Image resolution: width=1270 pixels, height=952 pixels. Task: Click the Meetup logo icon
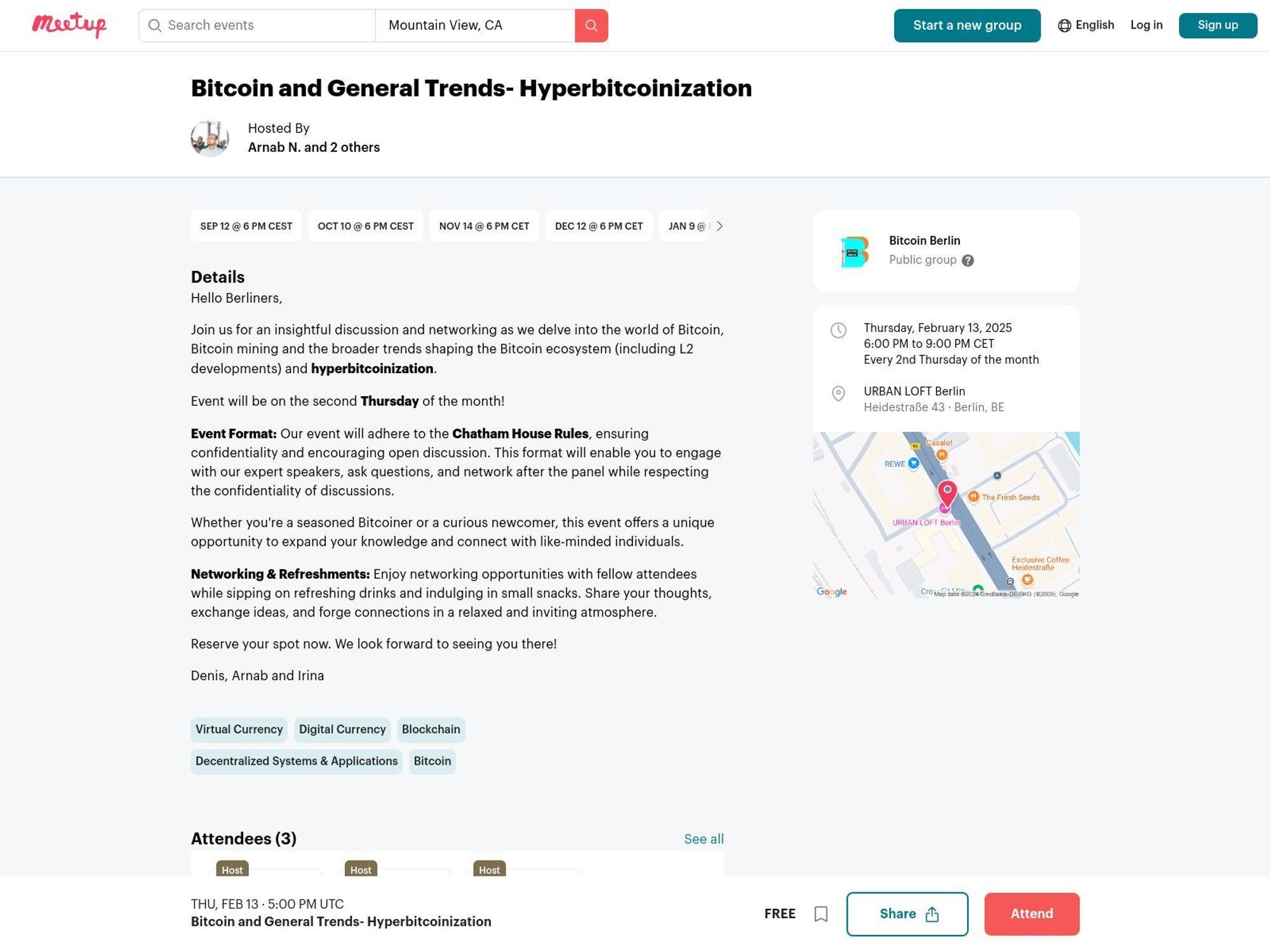click(69, 25)
